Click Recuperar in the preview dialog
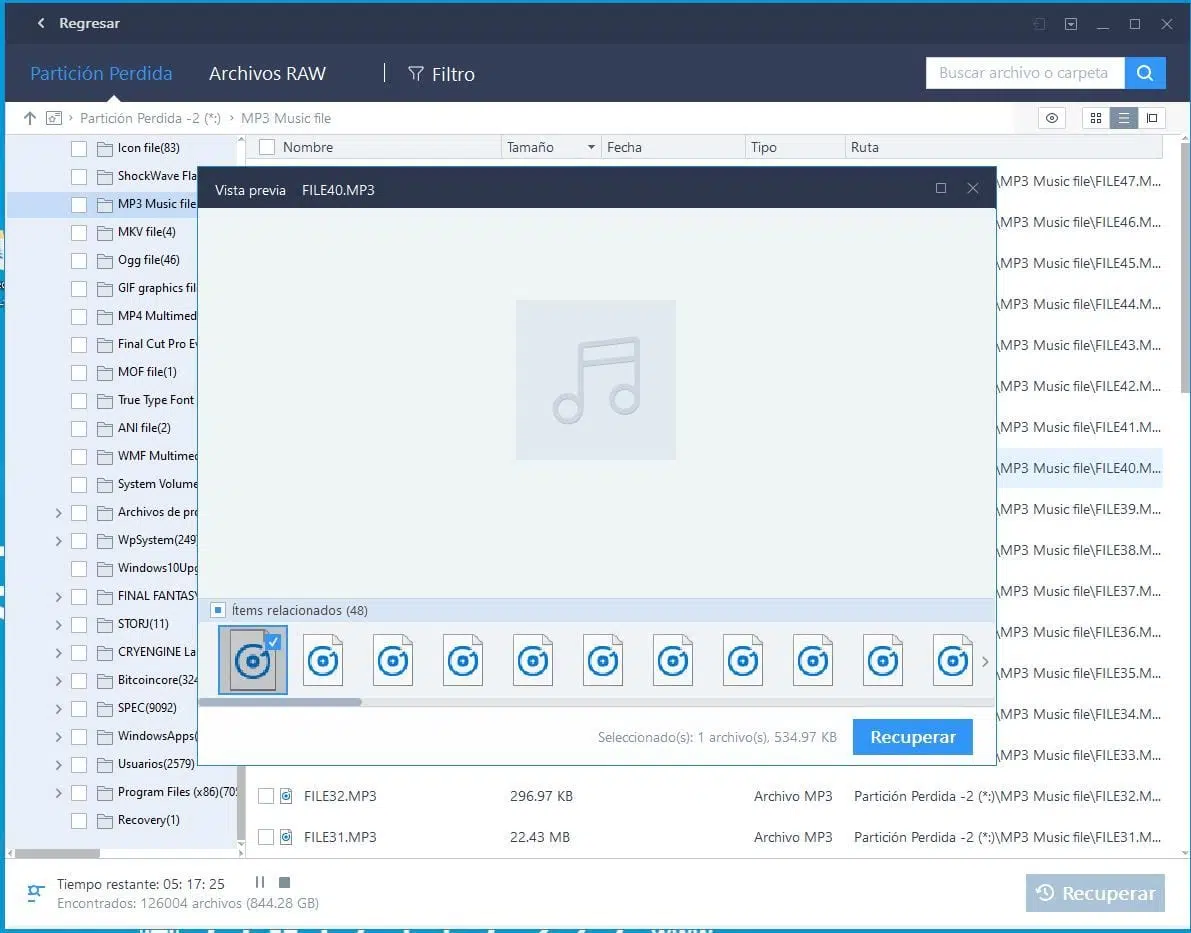Image resolution: width=1191 pixels, height=933 pixels. tap(912, 737)
